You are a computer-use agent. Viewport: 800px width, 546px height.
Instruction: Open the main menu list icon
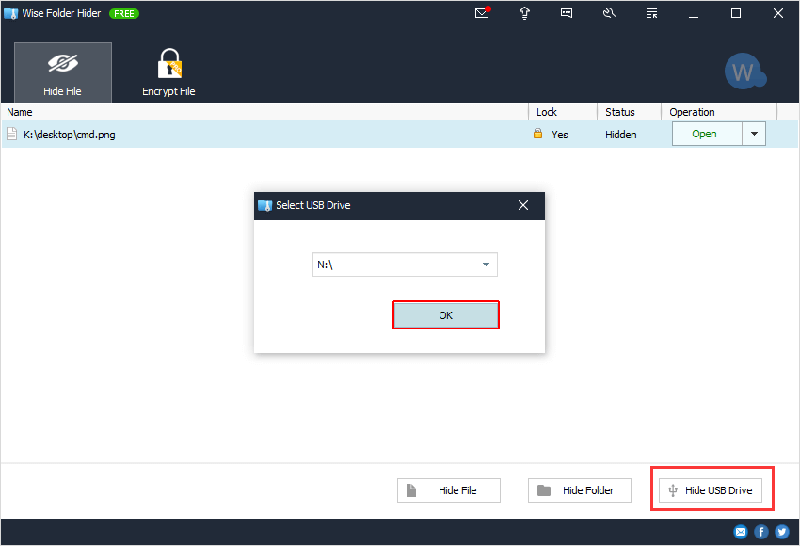(x=652, y=13)
